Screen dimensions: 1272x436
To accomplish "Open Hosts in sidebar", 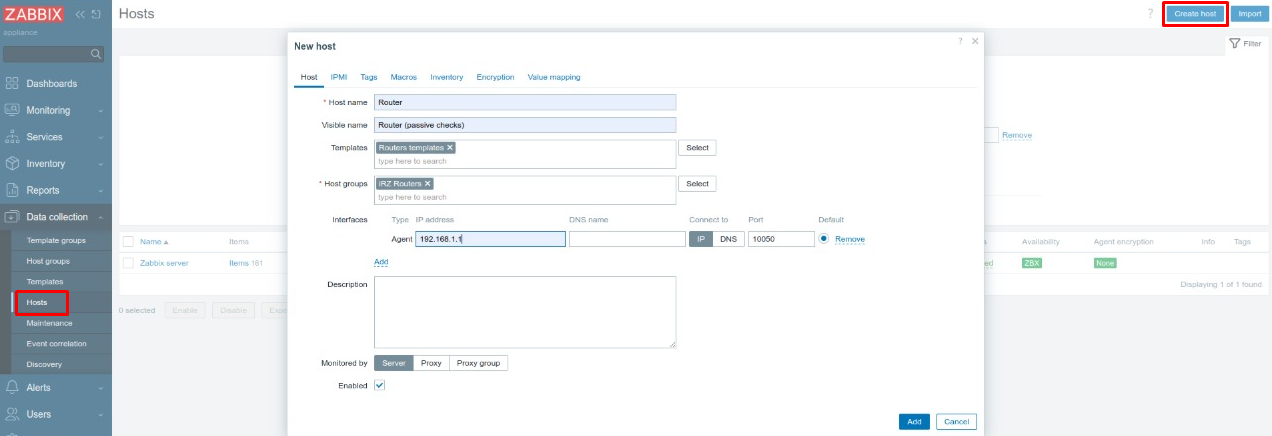I will tap(37, 302).
